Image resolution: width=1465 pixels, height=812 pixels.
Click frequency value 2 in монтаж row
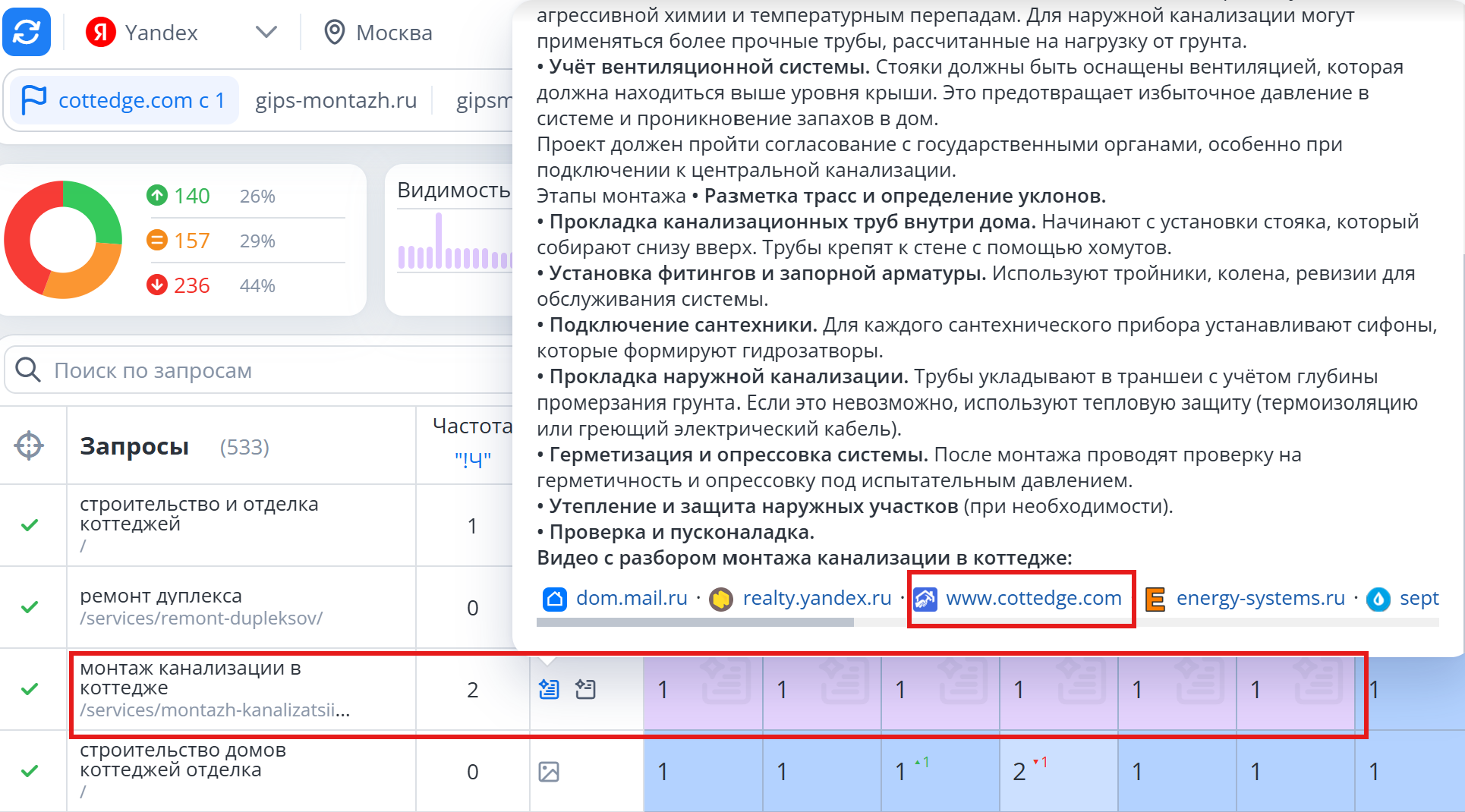point(472,690)
